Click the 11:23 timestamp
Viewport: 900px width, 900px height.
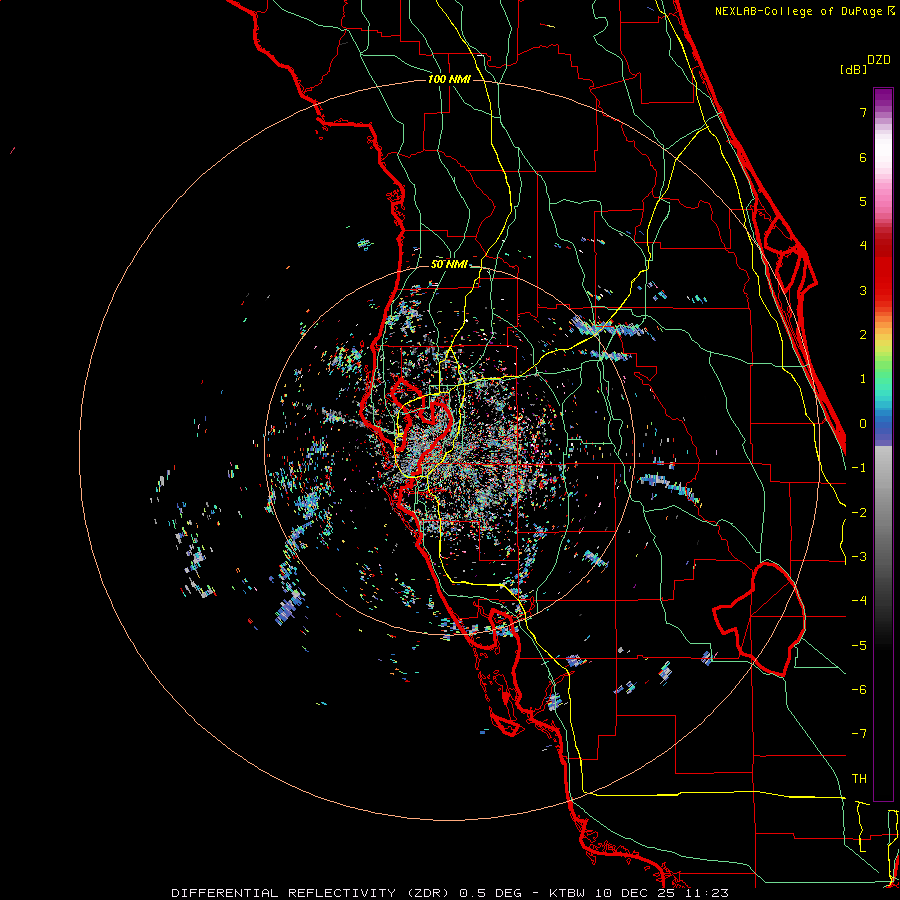(705, 893)
